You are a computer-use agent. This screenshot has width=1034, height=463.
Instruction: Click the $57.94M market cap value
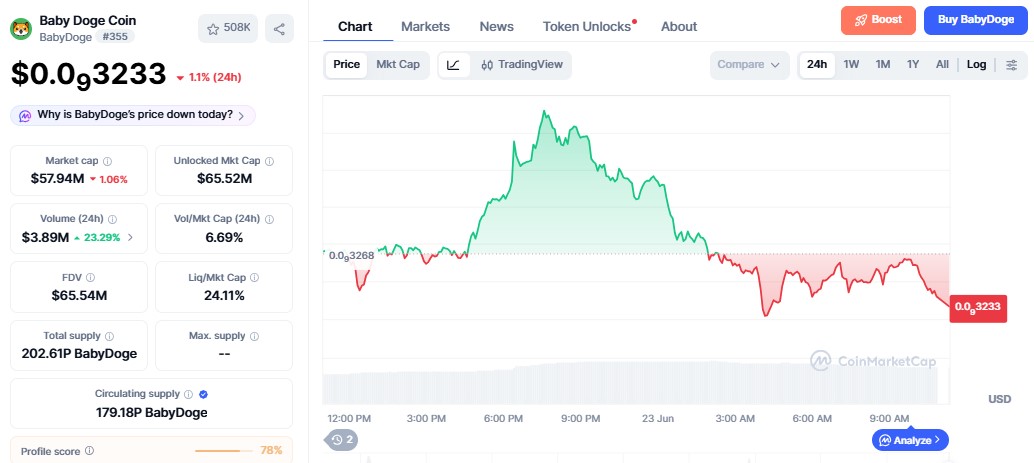coord(57,179)
